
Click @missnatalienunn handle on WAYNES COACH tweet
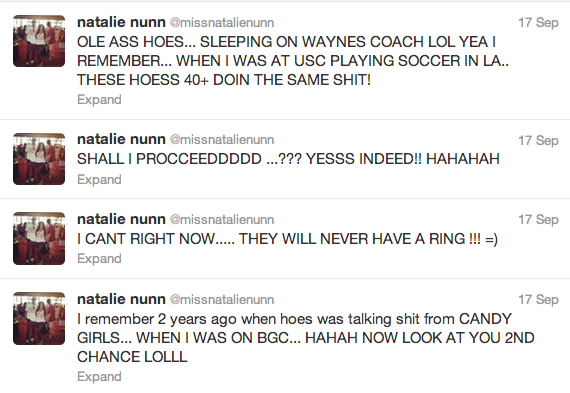pos(222,23)
